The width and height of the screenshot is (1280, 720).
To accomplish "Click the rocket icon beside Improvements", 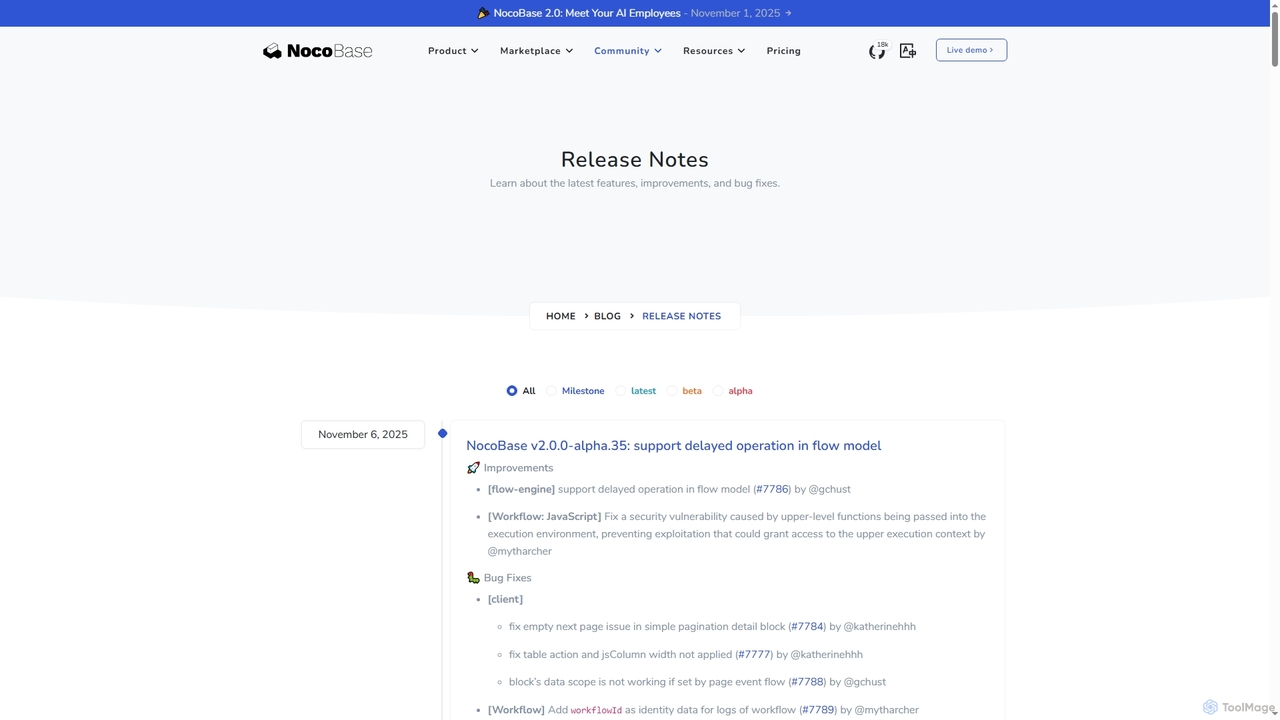I will (x=473, y=468).
